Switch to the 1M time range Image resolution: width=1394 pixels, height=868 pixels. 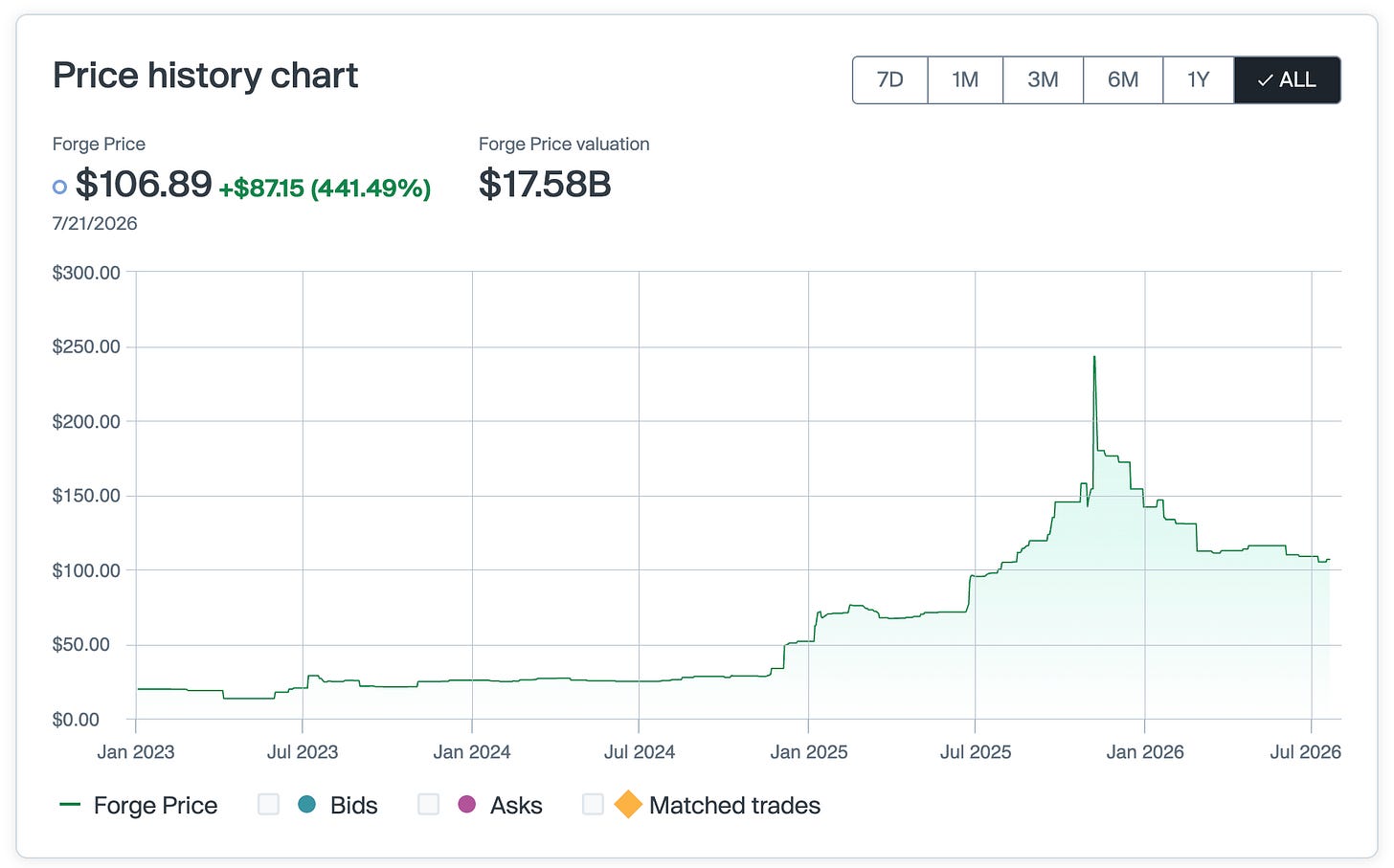(x=965, y=79)
